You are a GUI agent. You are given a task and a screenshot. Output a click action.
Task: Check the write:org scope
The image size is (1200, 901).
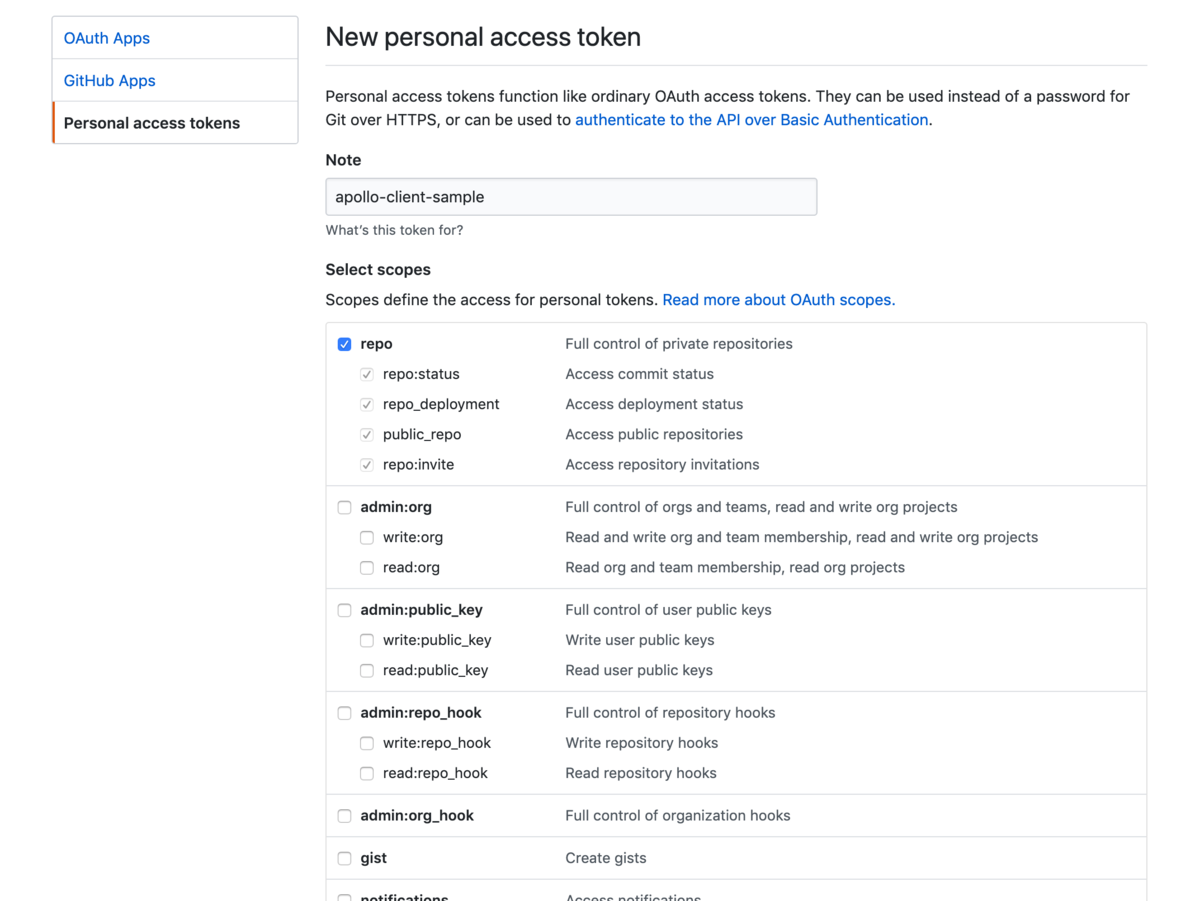tap(367, 537)
